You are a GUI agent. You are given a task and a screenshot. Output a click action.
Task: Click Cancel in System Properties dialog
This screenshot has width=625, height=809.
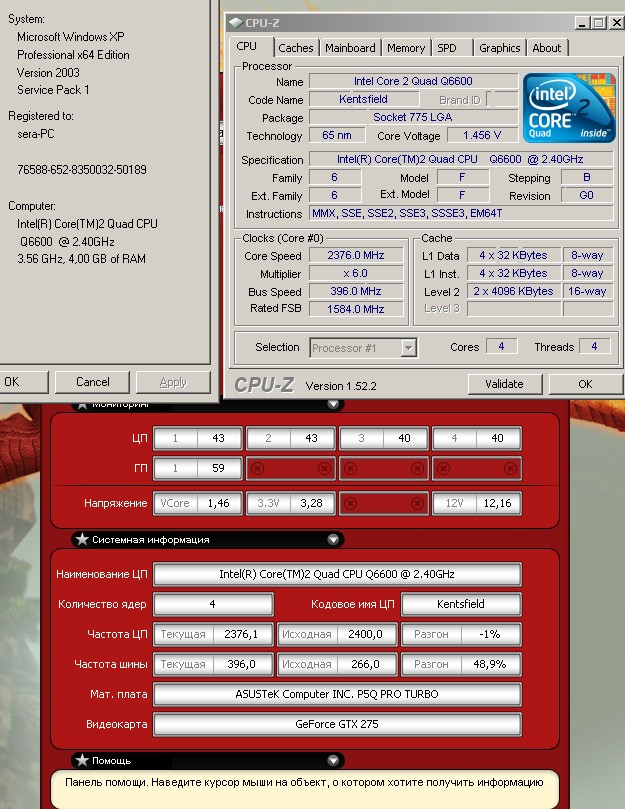point(92,382)
